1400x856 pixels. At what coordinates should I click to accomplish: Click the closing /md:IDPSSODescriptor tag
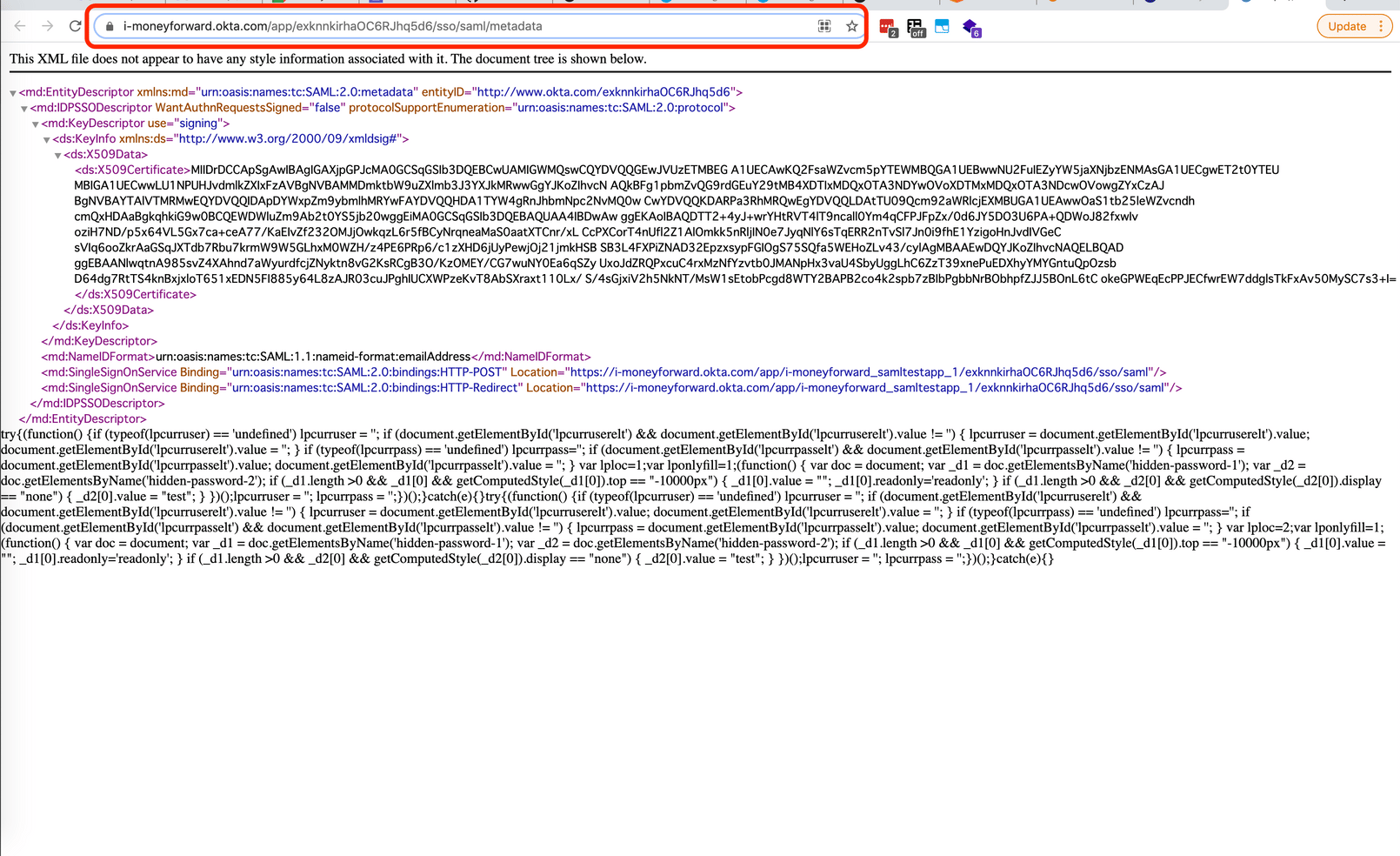pos(97,404)
